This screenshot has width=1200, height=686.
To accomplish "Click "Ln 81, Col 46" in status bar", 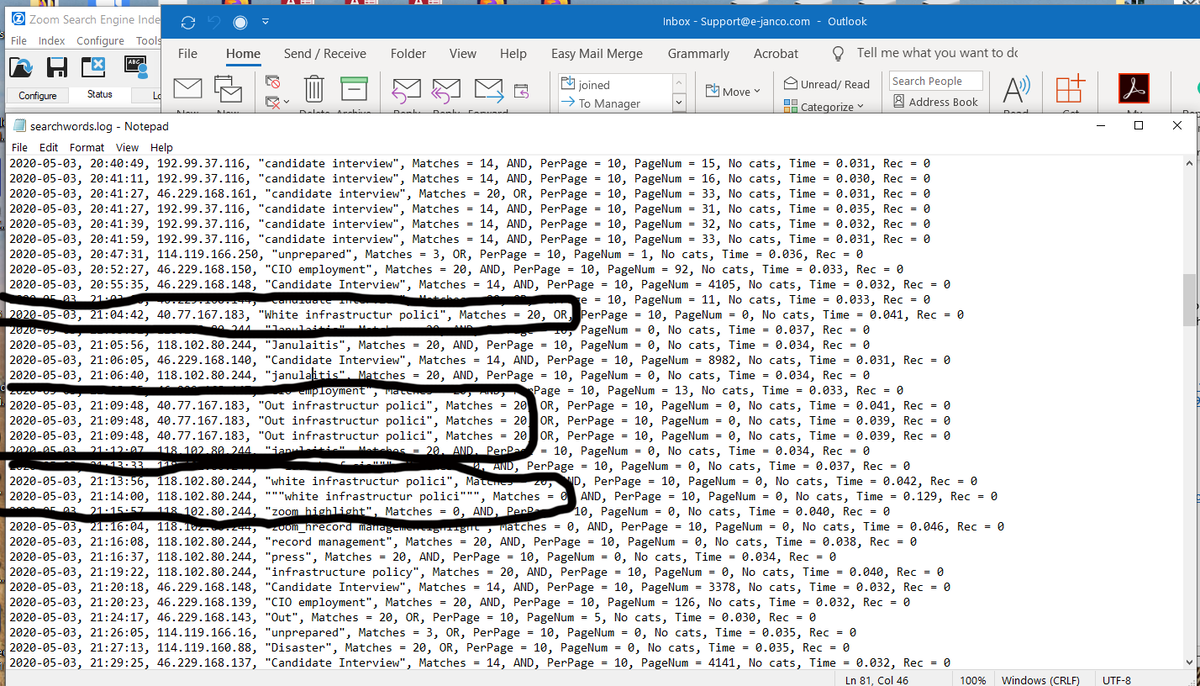I will 875,679.
